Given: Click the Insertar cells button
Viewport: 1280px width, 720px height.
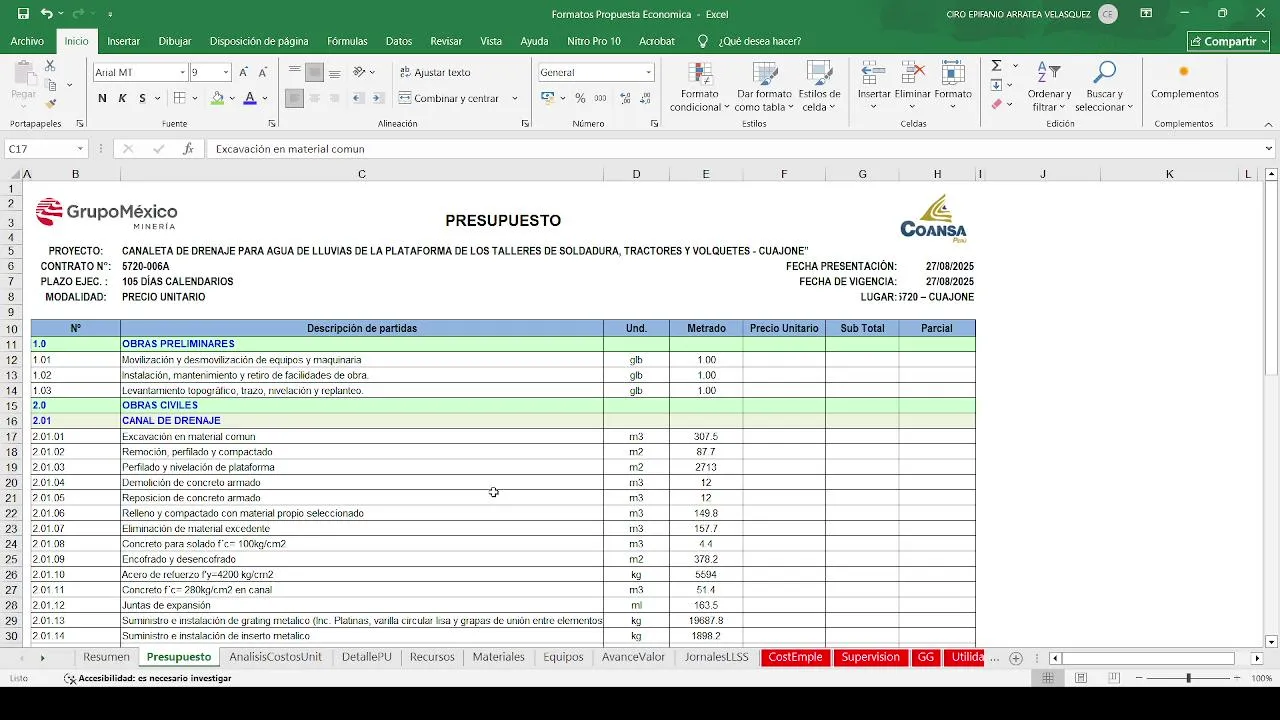Looking at the screenshot, I should 874,87.
